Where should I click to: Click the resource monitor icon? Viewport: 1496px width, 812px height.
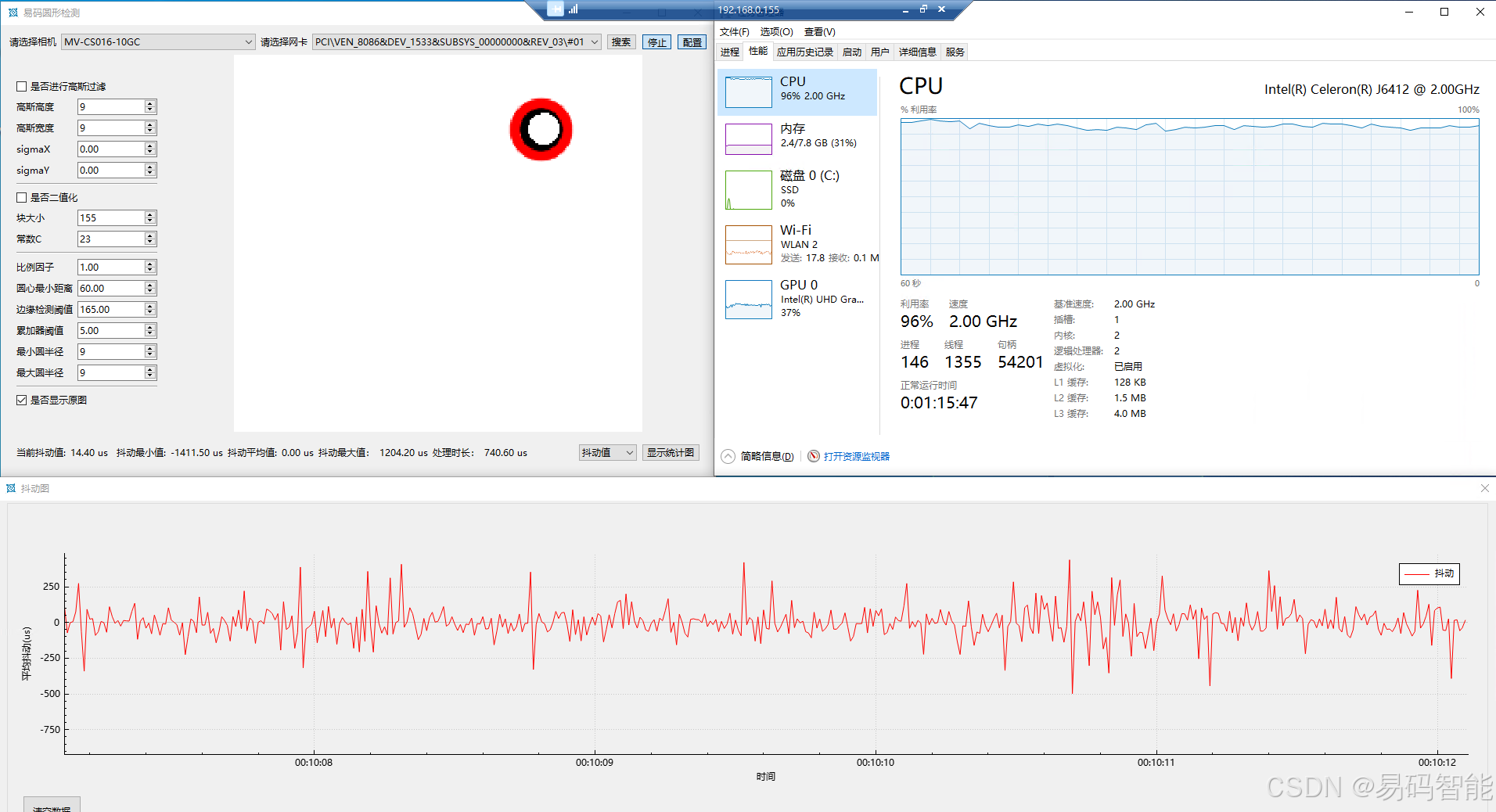[x=814, y=456]
